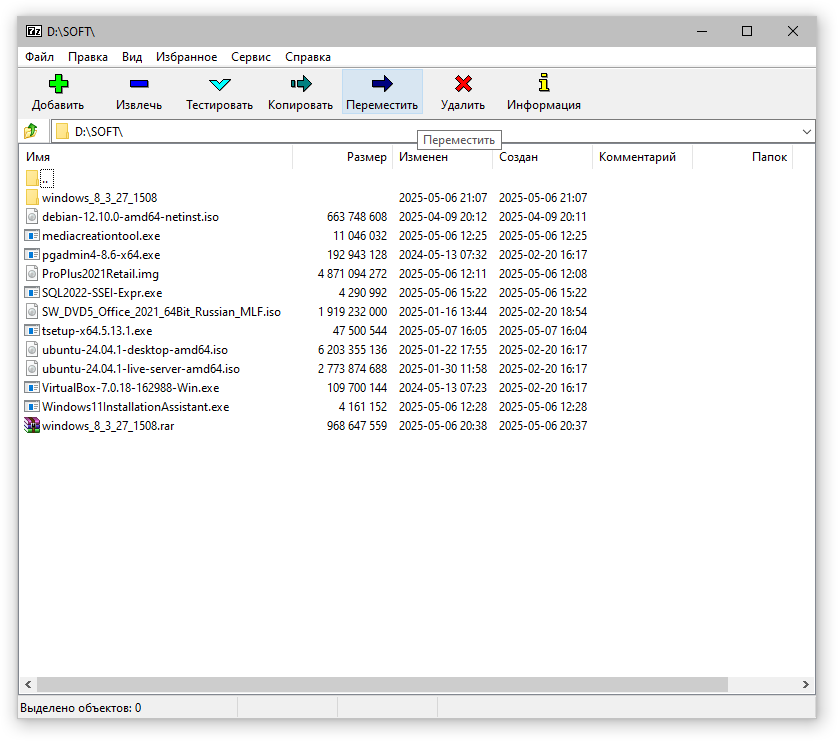Click the Тестировать checkmark icon
838x741 pixels.
click(x=220, y=84)
